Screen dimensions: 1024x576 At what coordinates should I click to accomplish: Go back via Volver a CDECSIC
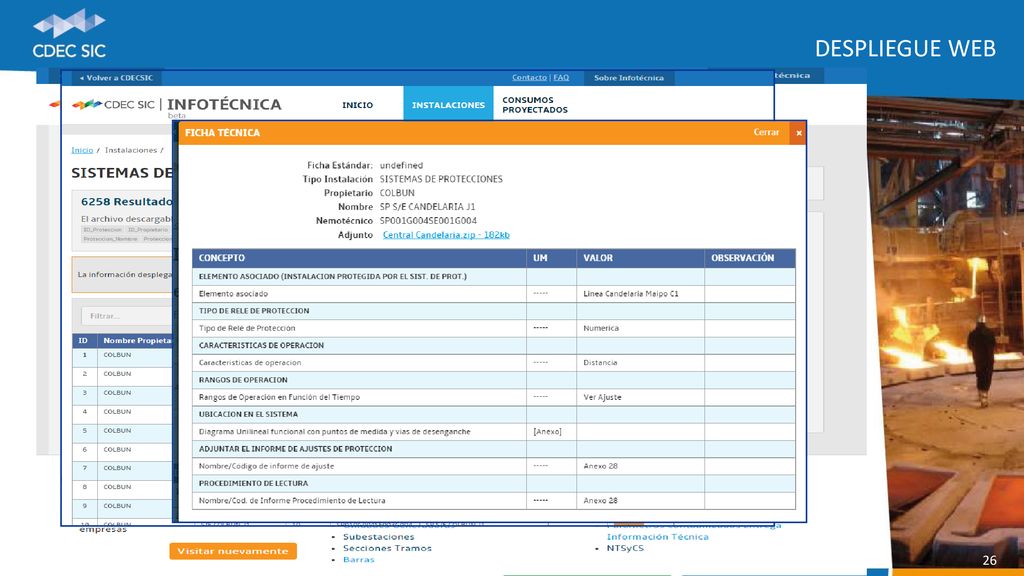(x=116, y=78)
